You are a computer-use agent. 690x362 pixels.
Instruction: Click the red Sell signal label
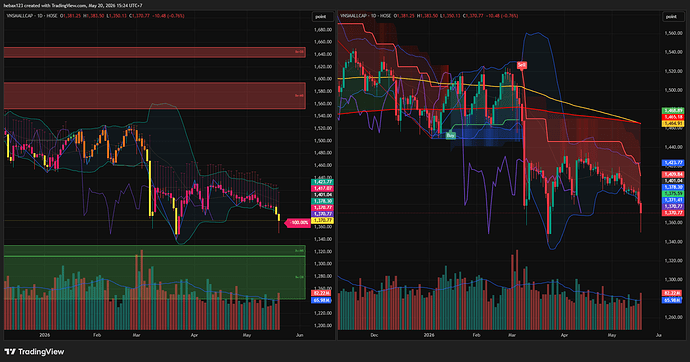pyautogui.click(x=521, y=65)
